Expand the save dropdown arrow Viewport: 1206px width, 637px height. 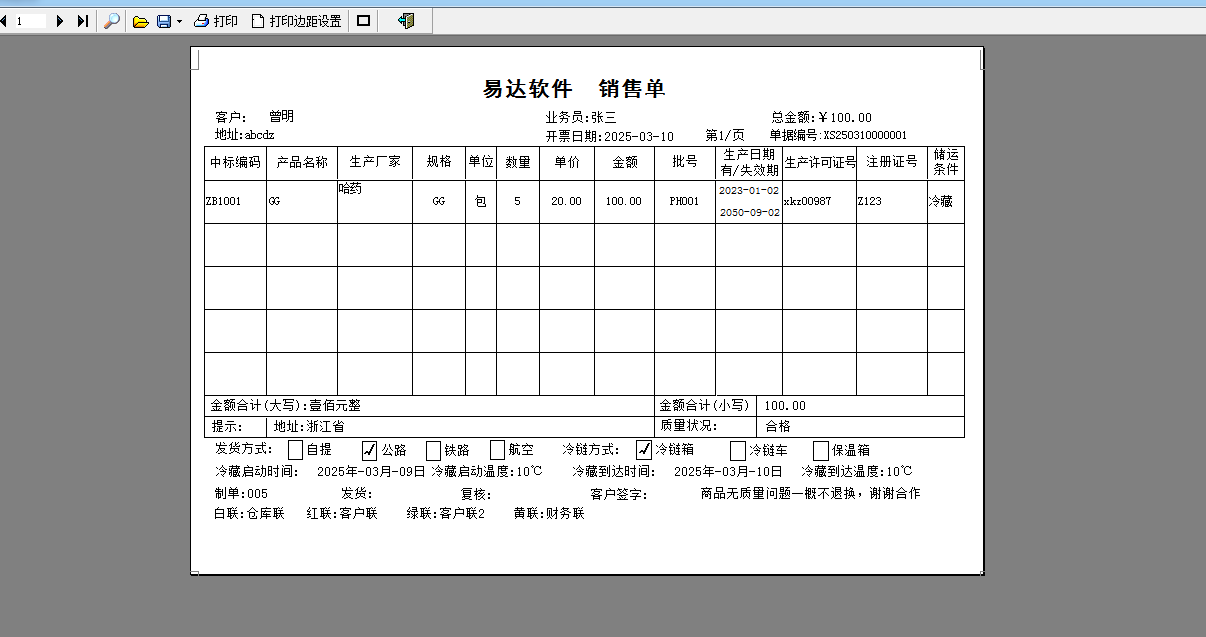click(179, 20)
